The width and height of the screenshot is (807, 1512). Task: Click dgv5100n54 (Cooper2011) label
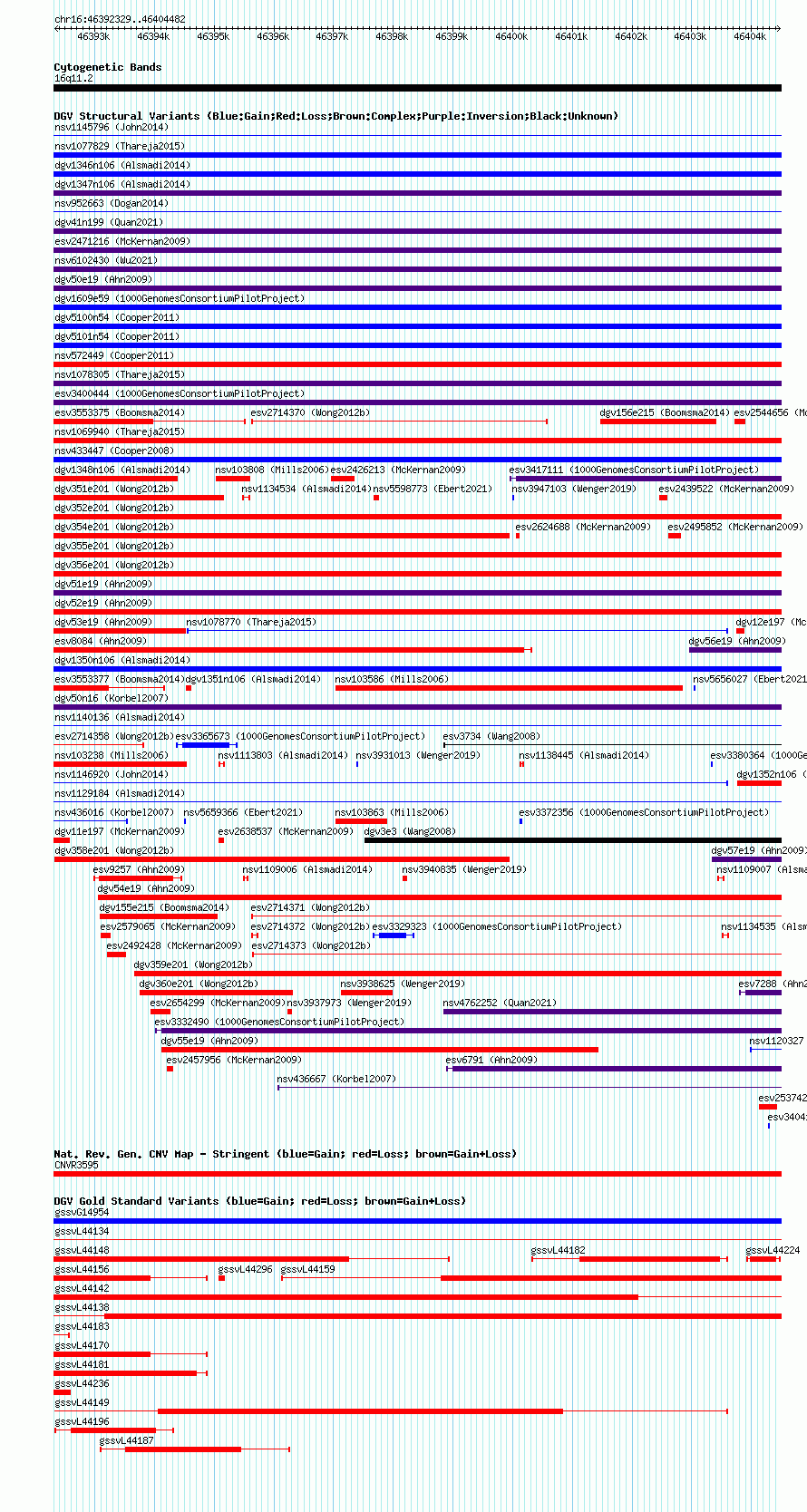click(117, 317)
